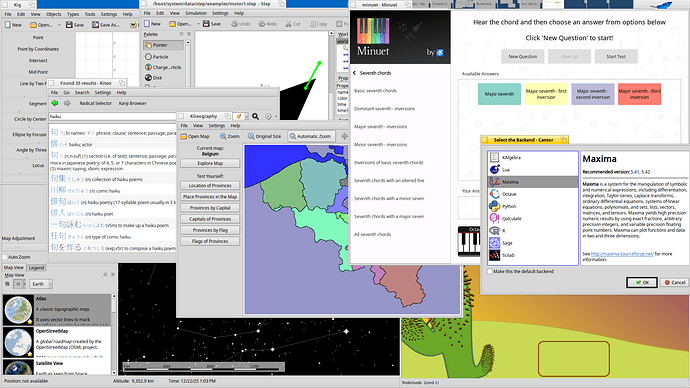
Task: Click Original Size in KGeography toolbar
Action: tap(264, 136)
